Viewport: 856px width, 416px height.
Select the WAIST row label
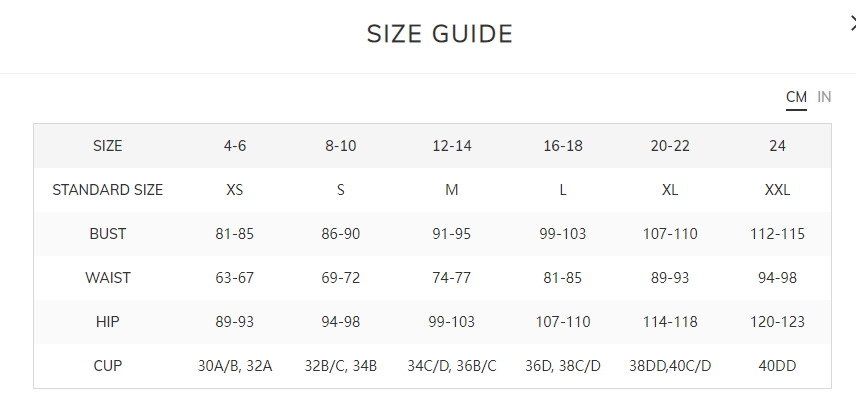(x=108, y=278)
